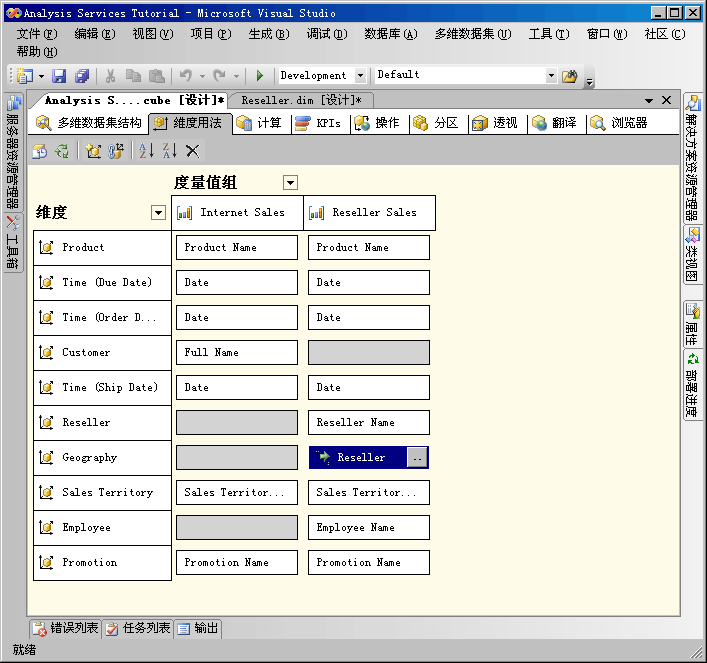This screenshot has height=663, width=707.
Task: Click the Product dimension icon
Action: pyautogui.click(x=46, y=247)
